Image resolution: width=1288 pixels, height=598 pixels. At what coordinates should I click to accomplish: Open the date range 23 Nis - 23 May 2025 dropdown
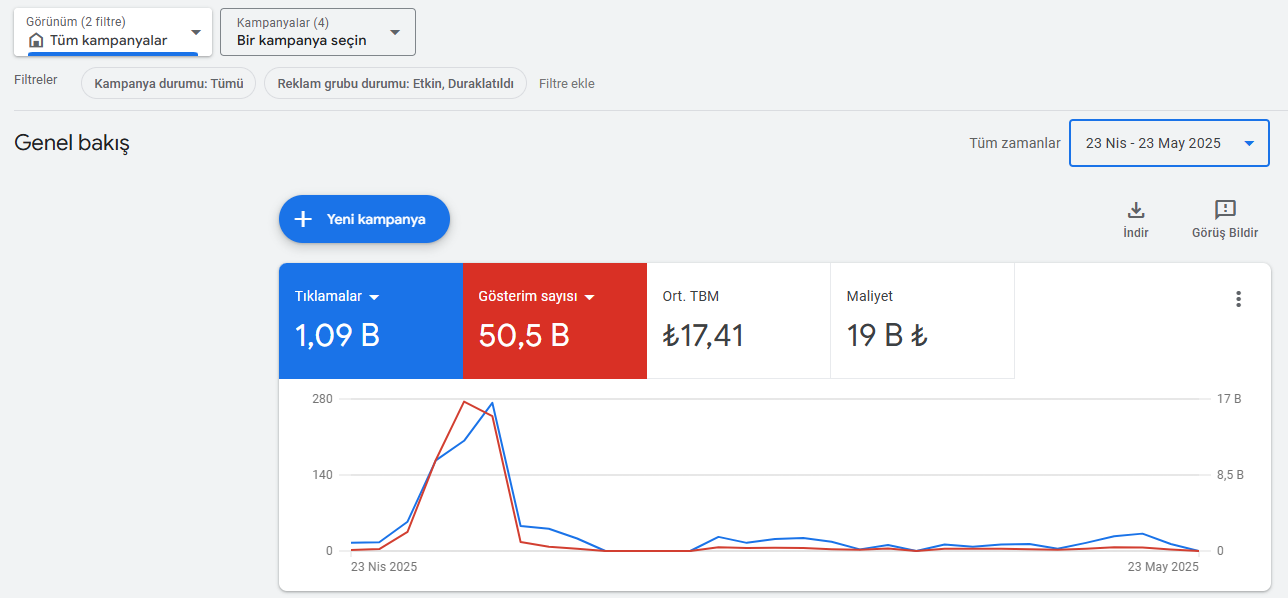[1169, 143]
